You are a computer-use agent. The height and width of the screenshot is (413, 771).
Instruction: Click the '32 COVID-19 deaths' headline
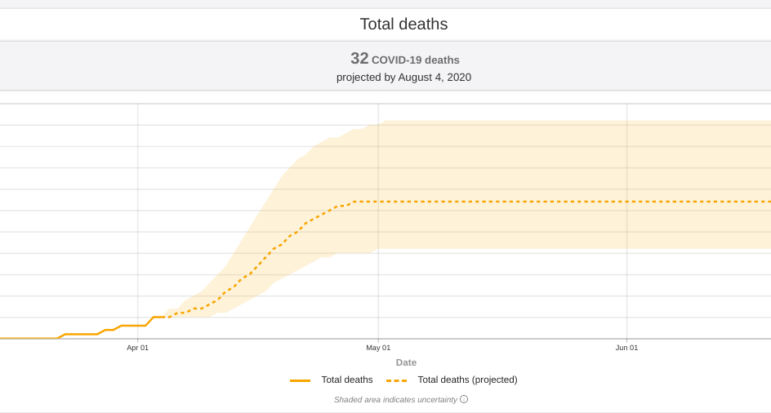pyautogui.click(x=404, y=59)
